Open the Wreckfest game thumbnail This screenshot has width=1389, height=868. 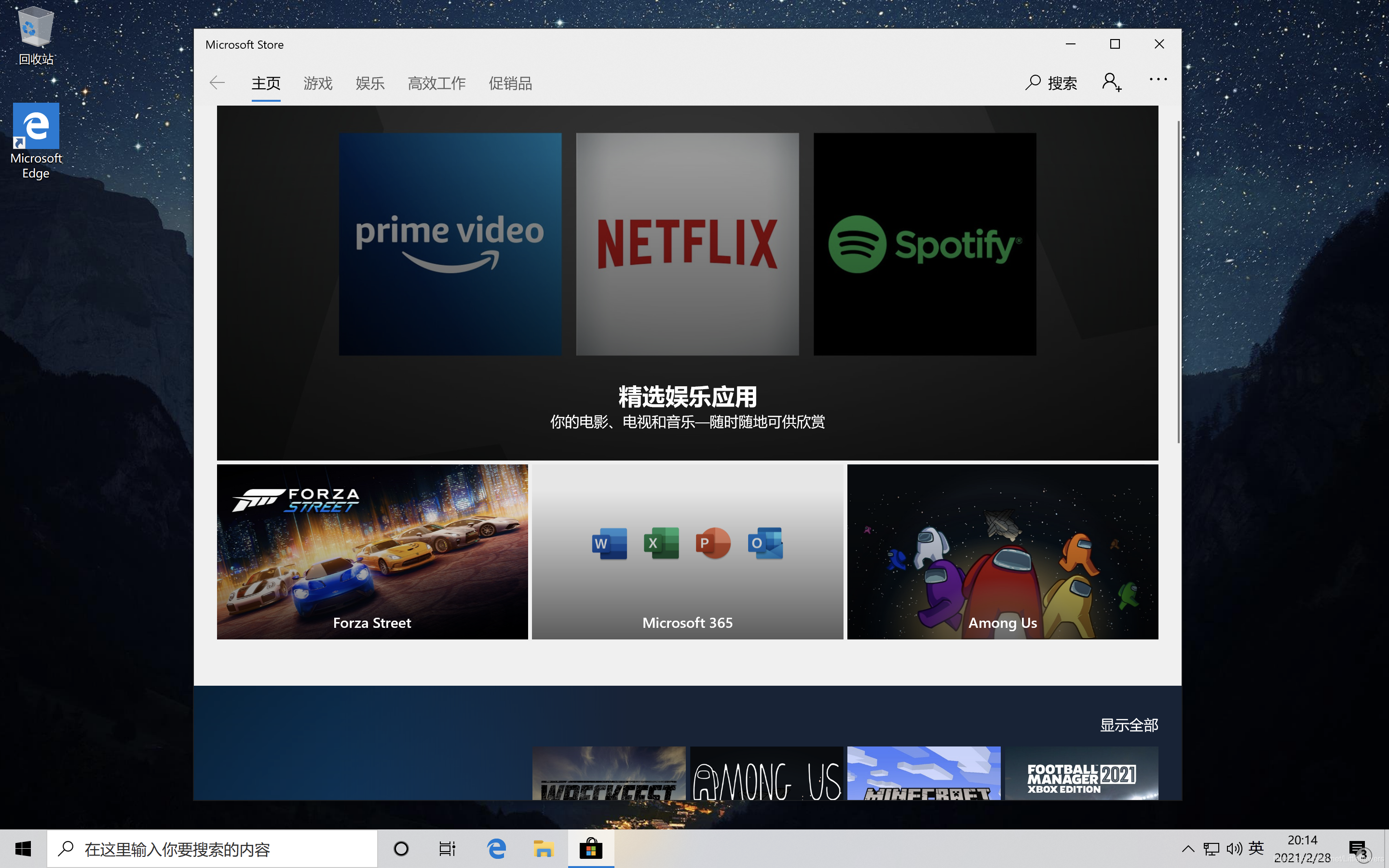(x=609, y=773)
